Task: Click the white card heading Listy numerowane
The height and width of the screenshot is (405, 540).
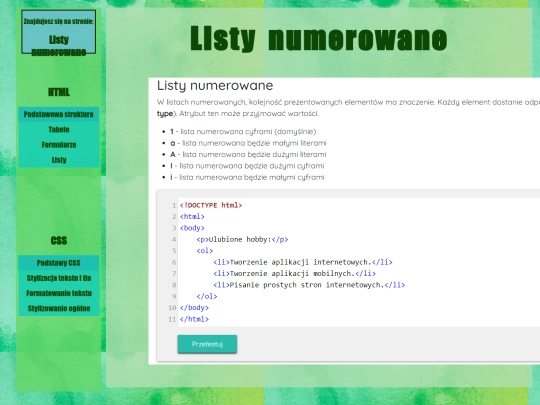Action: tap(215, 85)
